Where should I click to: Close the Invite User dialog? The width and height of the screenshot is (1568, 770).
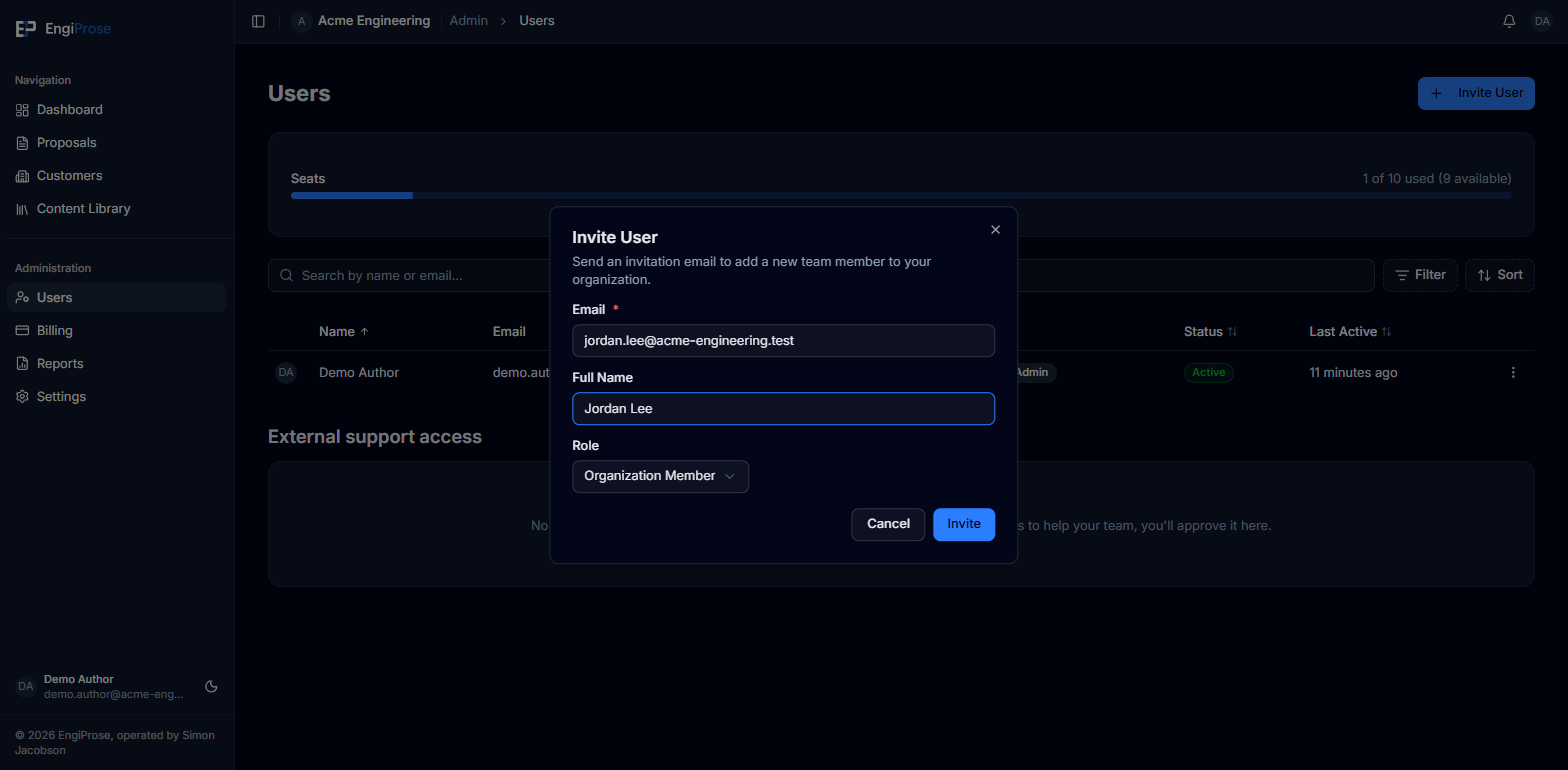995,230
